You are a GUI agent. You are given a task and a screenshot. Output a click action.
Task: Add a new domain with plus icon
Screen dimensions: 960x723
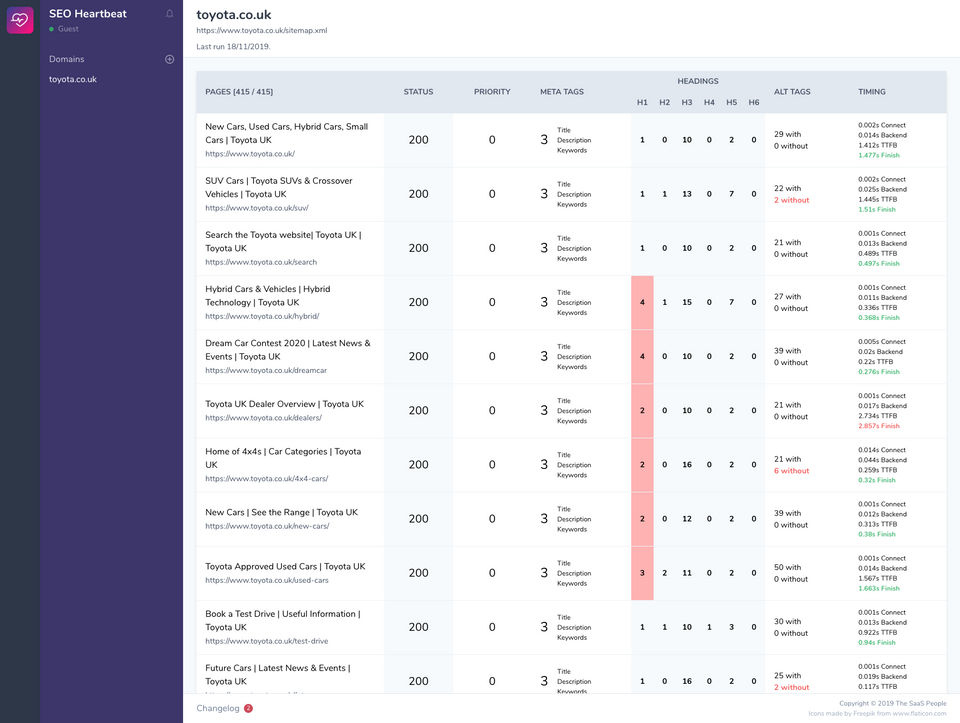(x=170, y=59)
